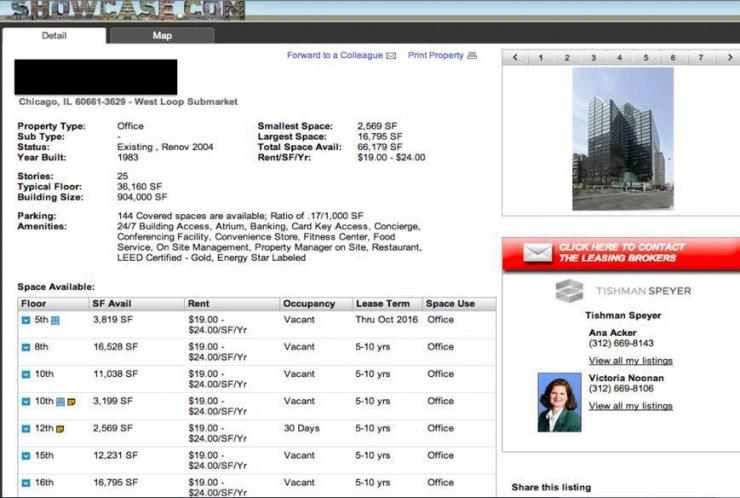Open Victoria Noonan's View all my listings link
The width and height of the screenshot is (740, 498).
point(630,406)
